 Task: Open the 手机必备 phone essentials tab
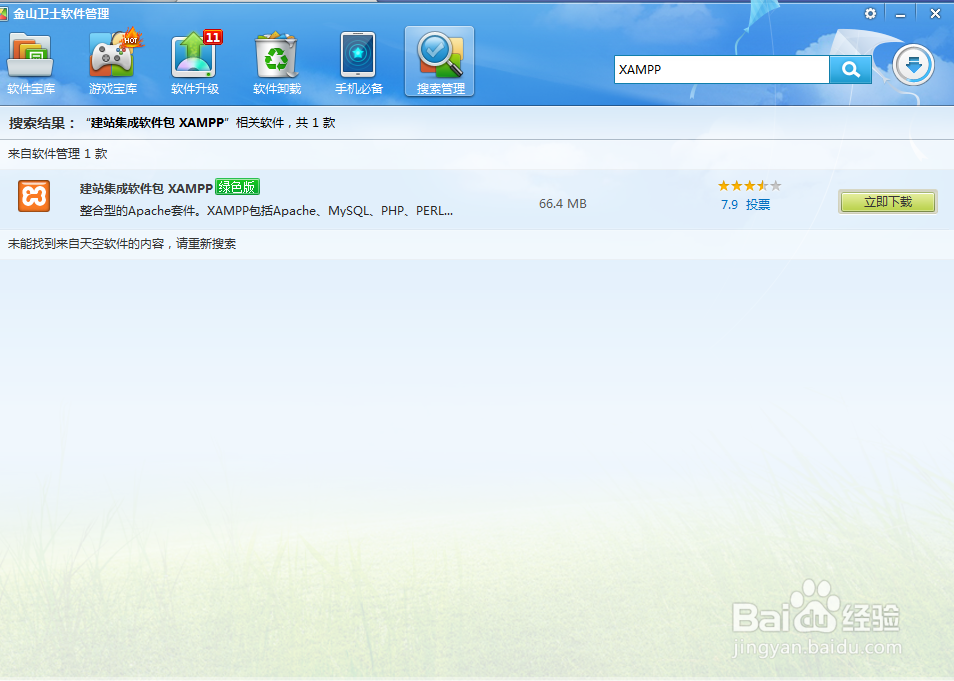click(359, 63)
